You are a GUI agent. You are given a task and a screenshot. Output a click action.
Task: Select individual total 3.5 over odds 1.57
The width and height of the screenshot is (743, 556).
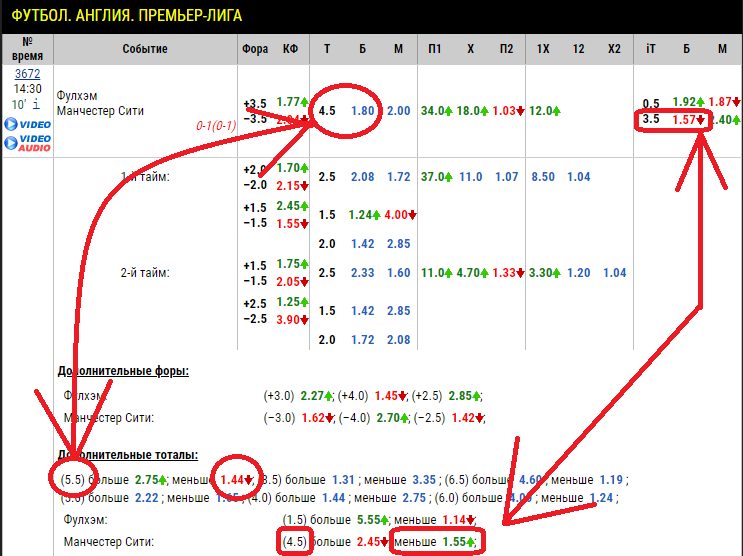[684, 120]
